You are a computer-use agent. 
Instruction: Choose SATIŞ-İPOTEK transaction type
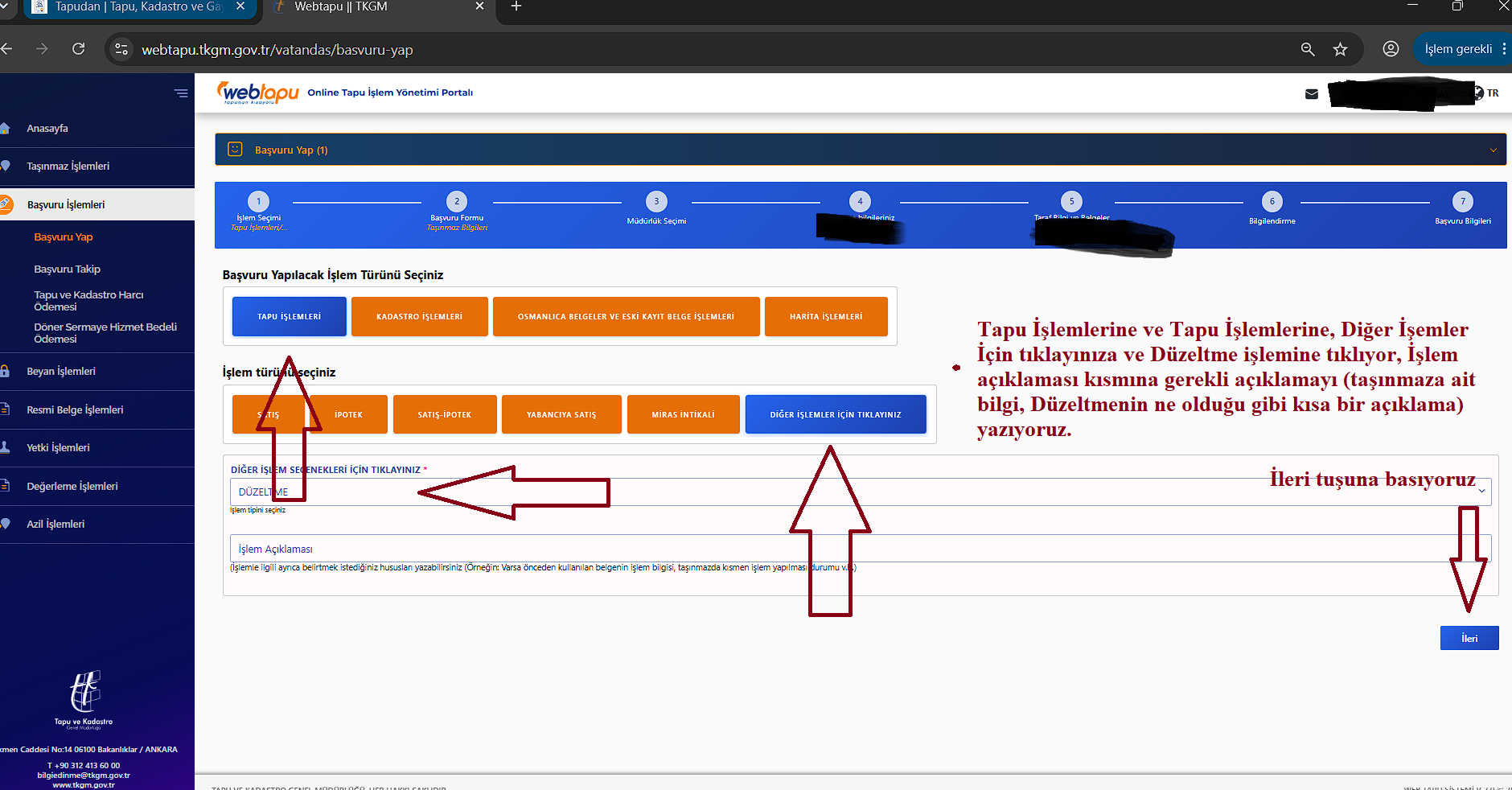click(x=445, y=414)
